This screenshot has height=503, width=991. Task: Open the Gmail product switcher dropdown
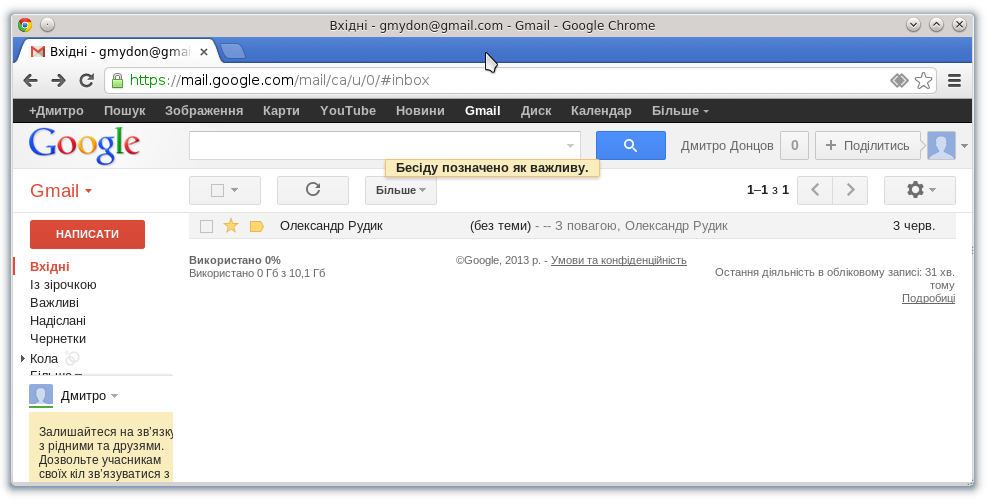(x=61, y=191)
